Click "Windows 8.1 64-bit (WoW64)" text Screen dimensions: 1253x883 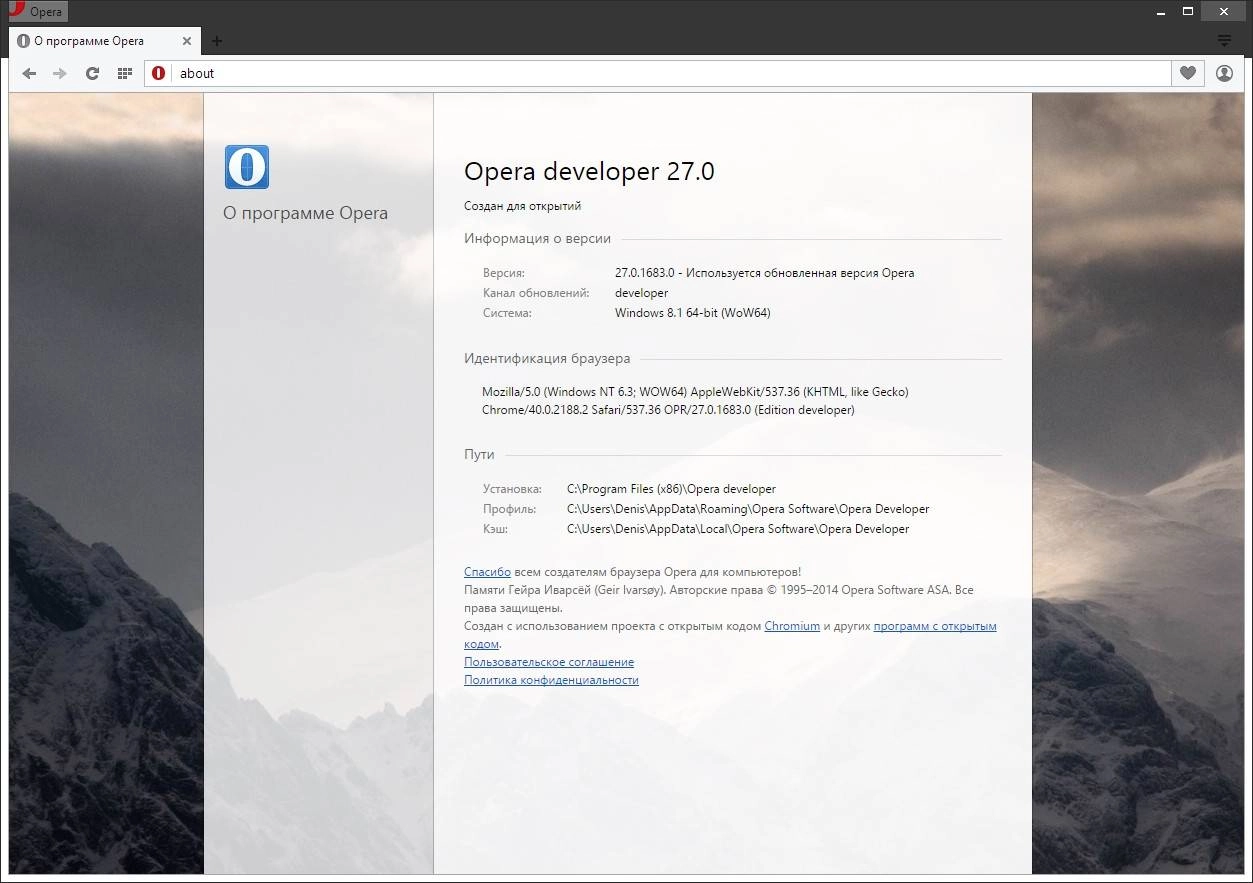coord(692,313)
